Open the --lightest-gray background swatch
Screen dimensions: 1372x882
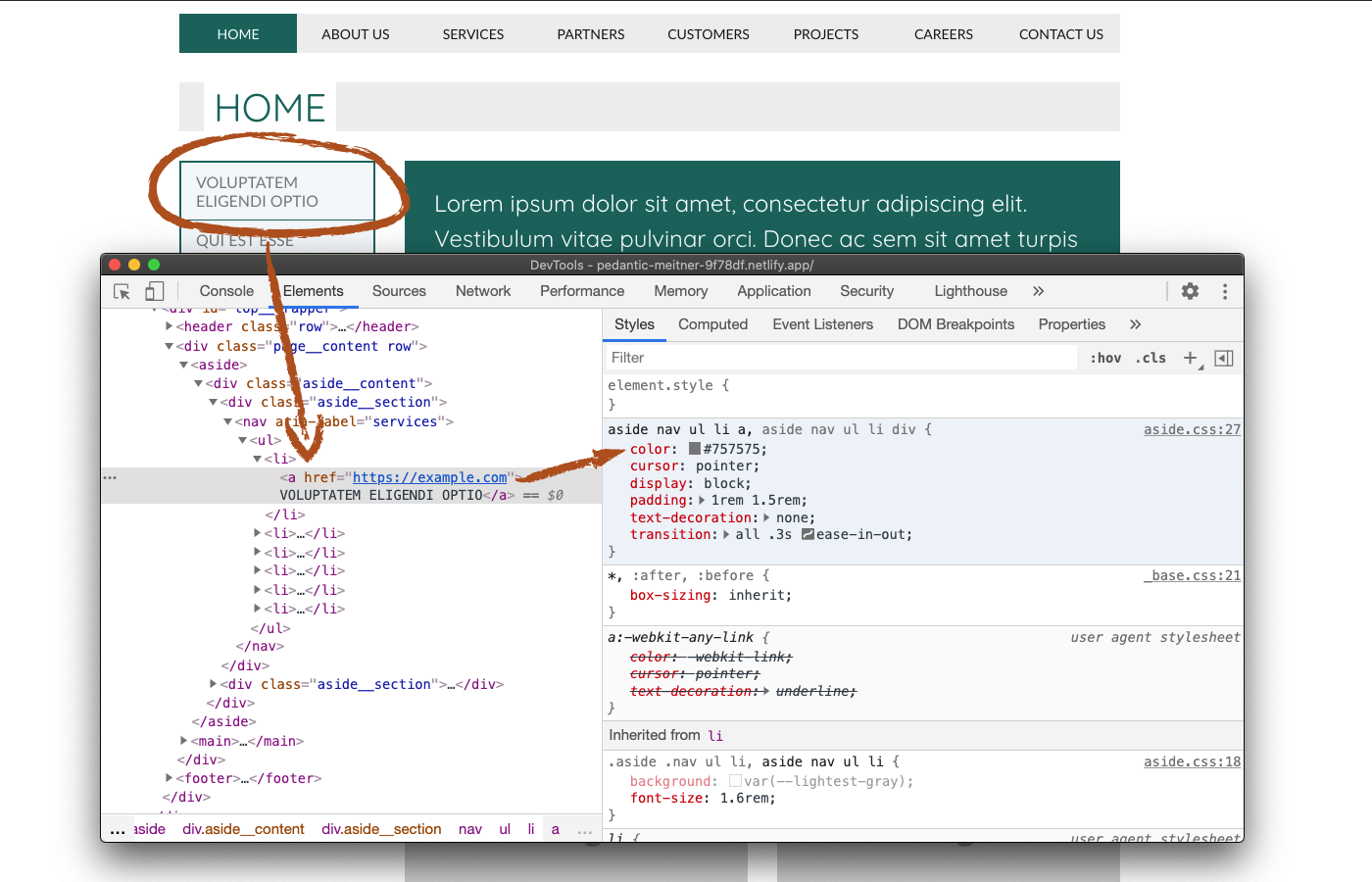(735, 781)
